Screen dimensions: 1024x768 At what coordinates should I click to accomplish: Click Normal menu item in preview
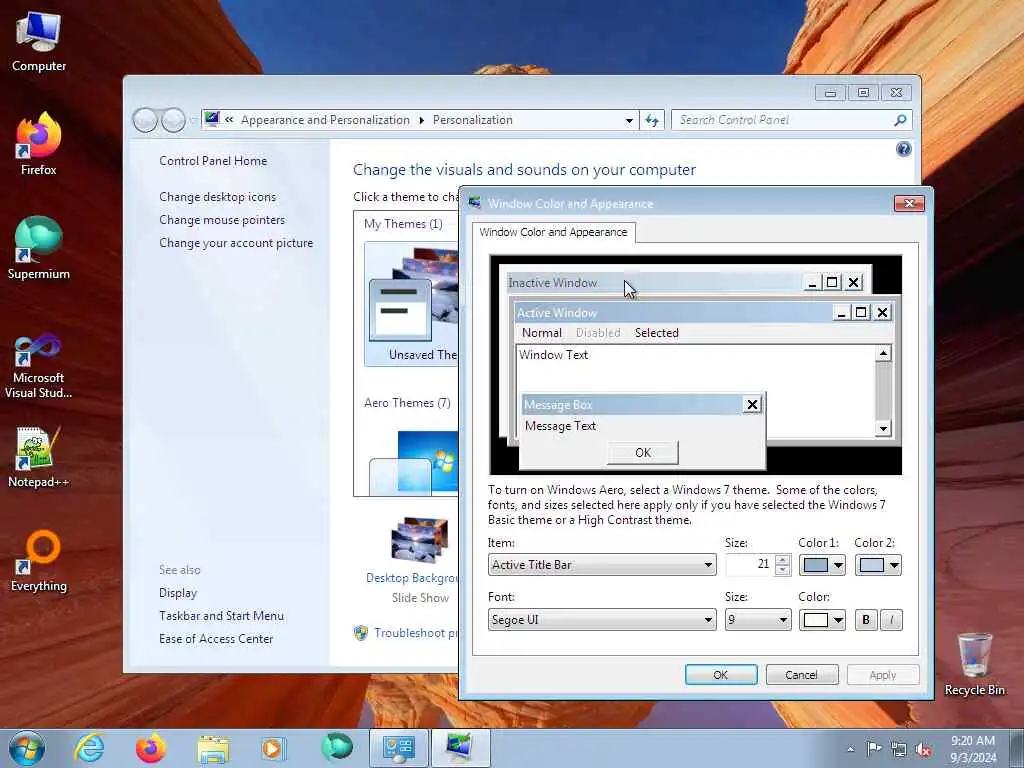coord(541,333)
